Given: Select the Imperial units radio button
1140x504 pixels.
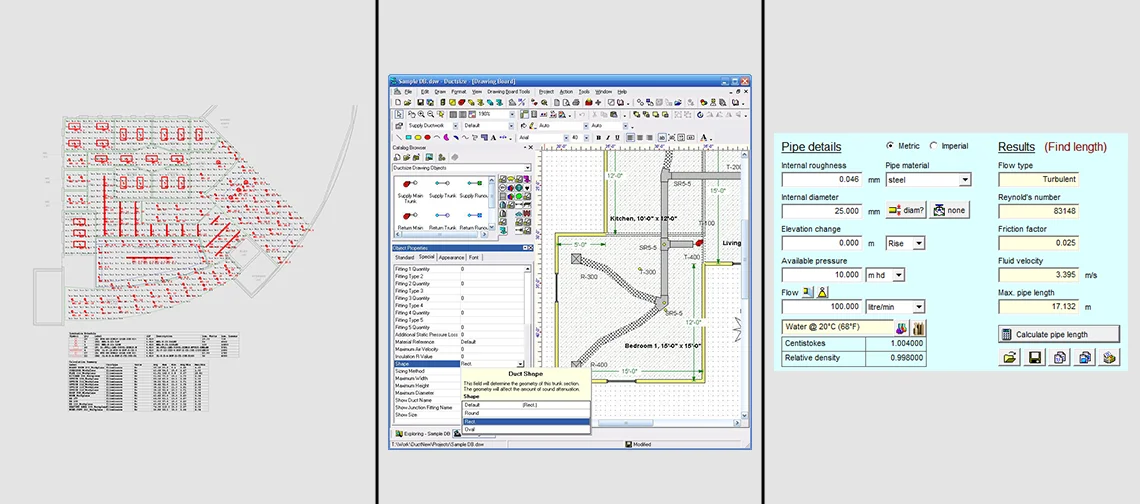Looking at the screenshot, I should point(934,146).
